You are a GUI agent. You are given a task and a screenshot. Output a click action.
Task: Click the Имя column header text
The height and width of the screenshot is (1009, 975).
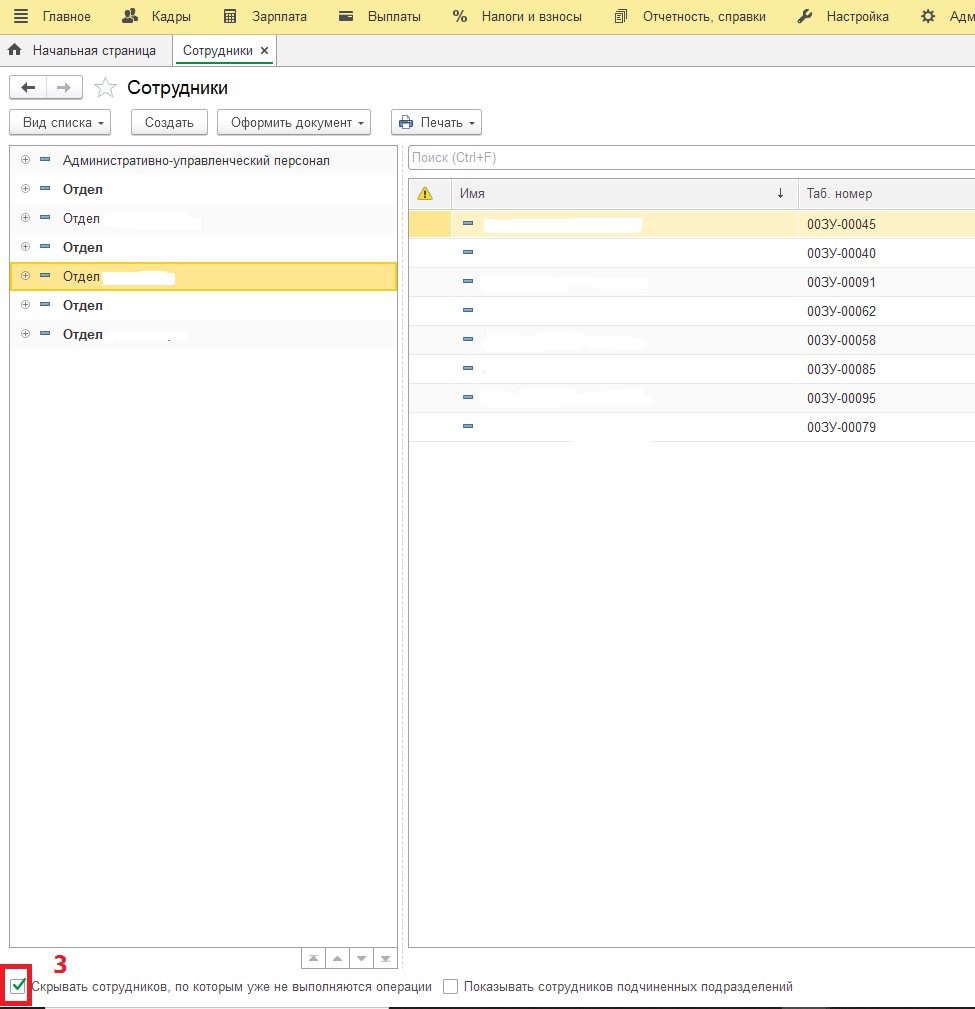472,193
